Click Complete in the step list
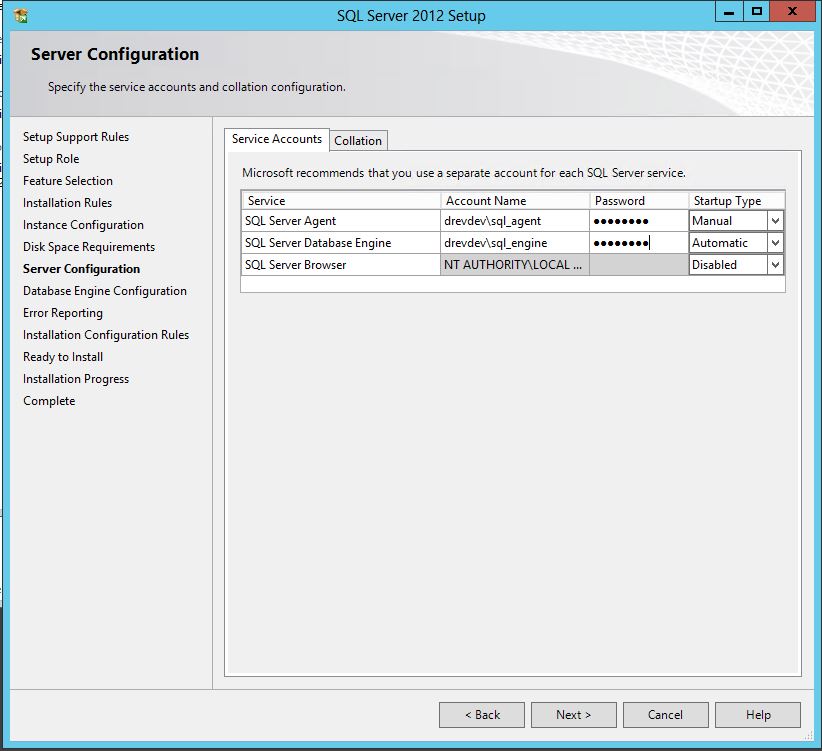Screen dimensions: 822x751 click(49, 401)
